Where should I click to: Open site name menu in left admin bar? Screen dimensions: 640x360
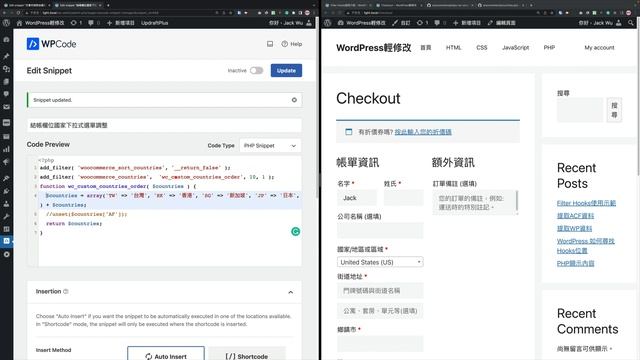(x=40, y=23)
